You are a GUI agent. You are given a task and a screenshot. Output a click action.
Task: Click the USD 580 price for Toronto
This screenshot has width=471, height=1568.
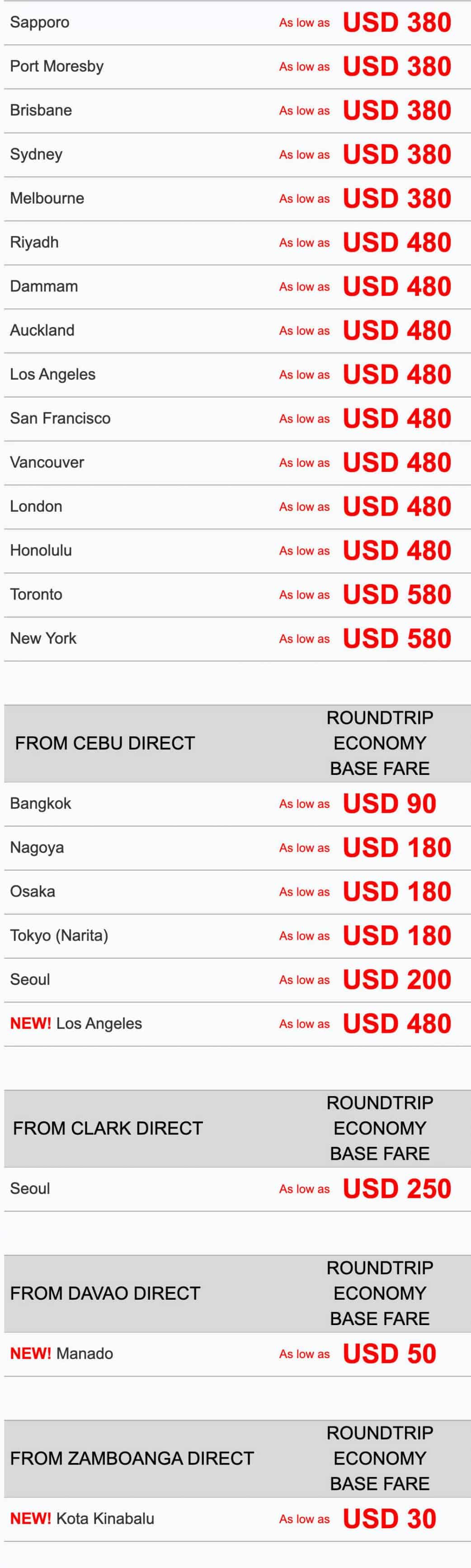397,595
